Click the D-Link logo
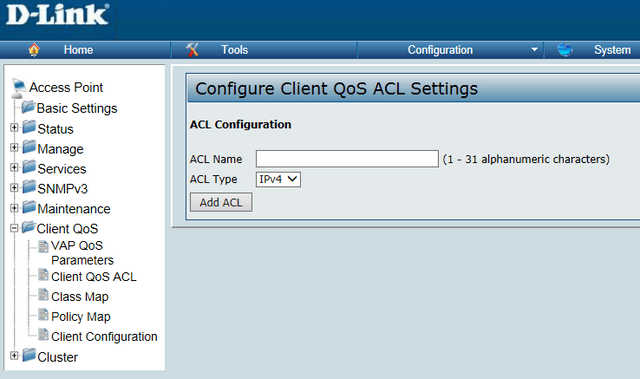This screenshot has height=379, width=640. [x=58, y=15]
